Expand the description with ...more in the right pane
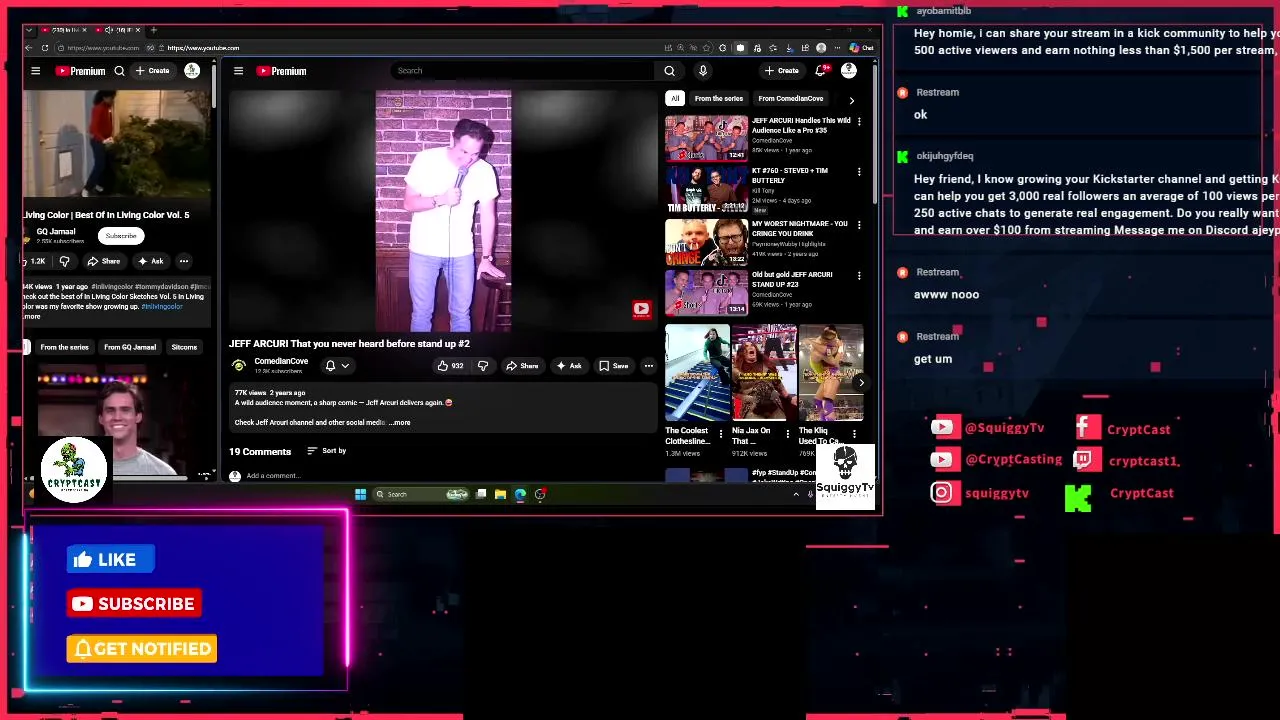Screen dimensions: 1280x720 (399, 423)
